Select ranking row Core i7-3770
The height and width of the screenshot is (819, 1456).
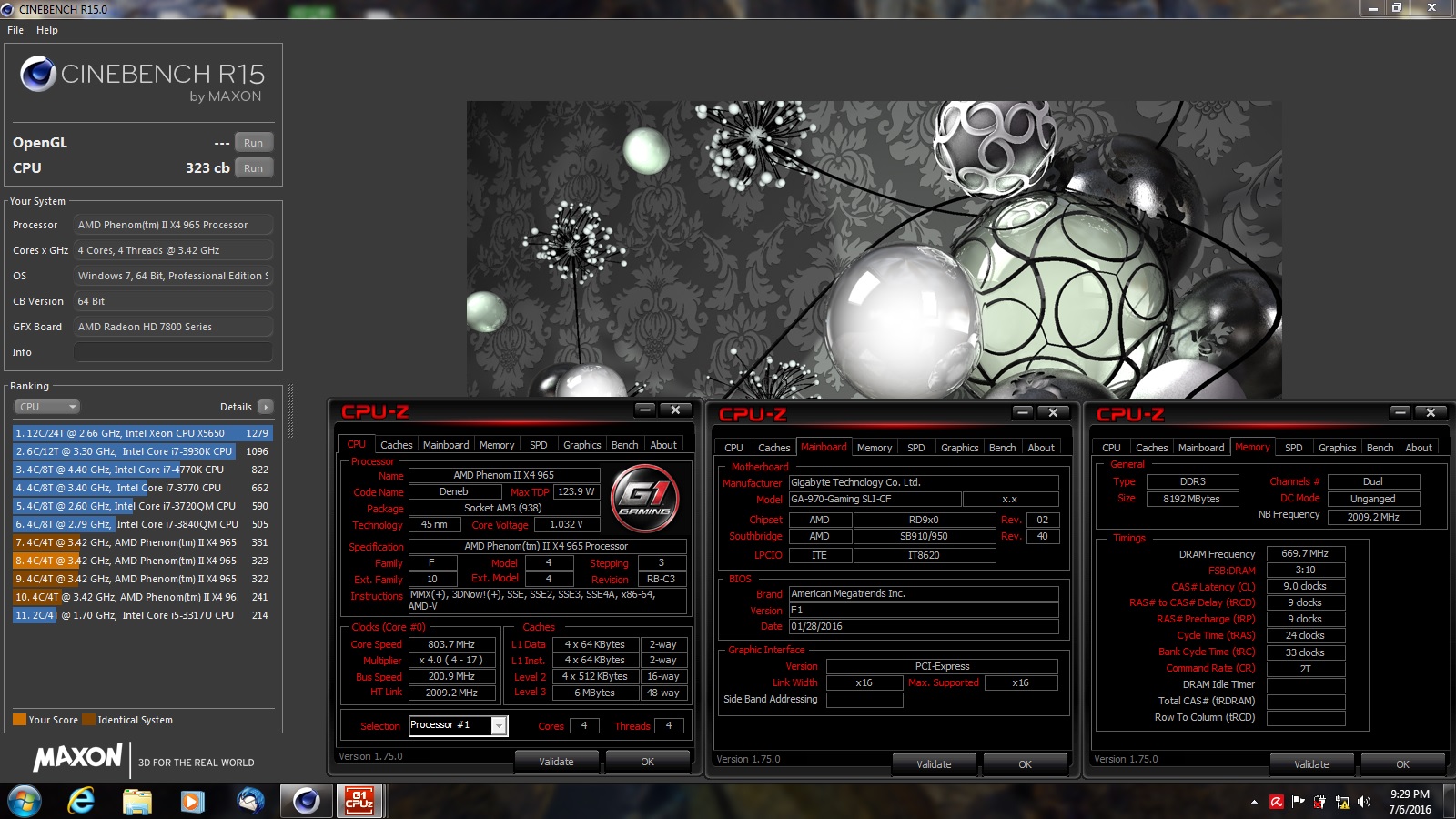pos(142,488)
